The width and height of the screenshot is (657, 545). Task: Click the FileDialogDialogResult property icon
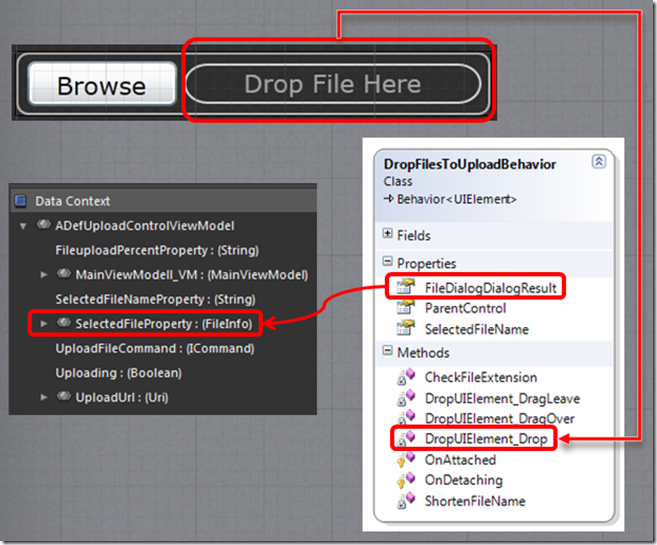click(405, 287)
